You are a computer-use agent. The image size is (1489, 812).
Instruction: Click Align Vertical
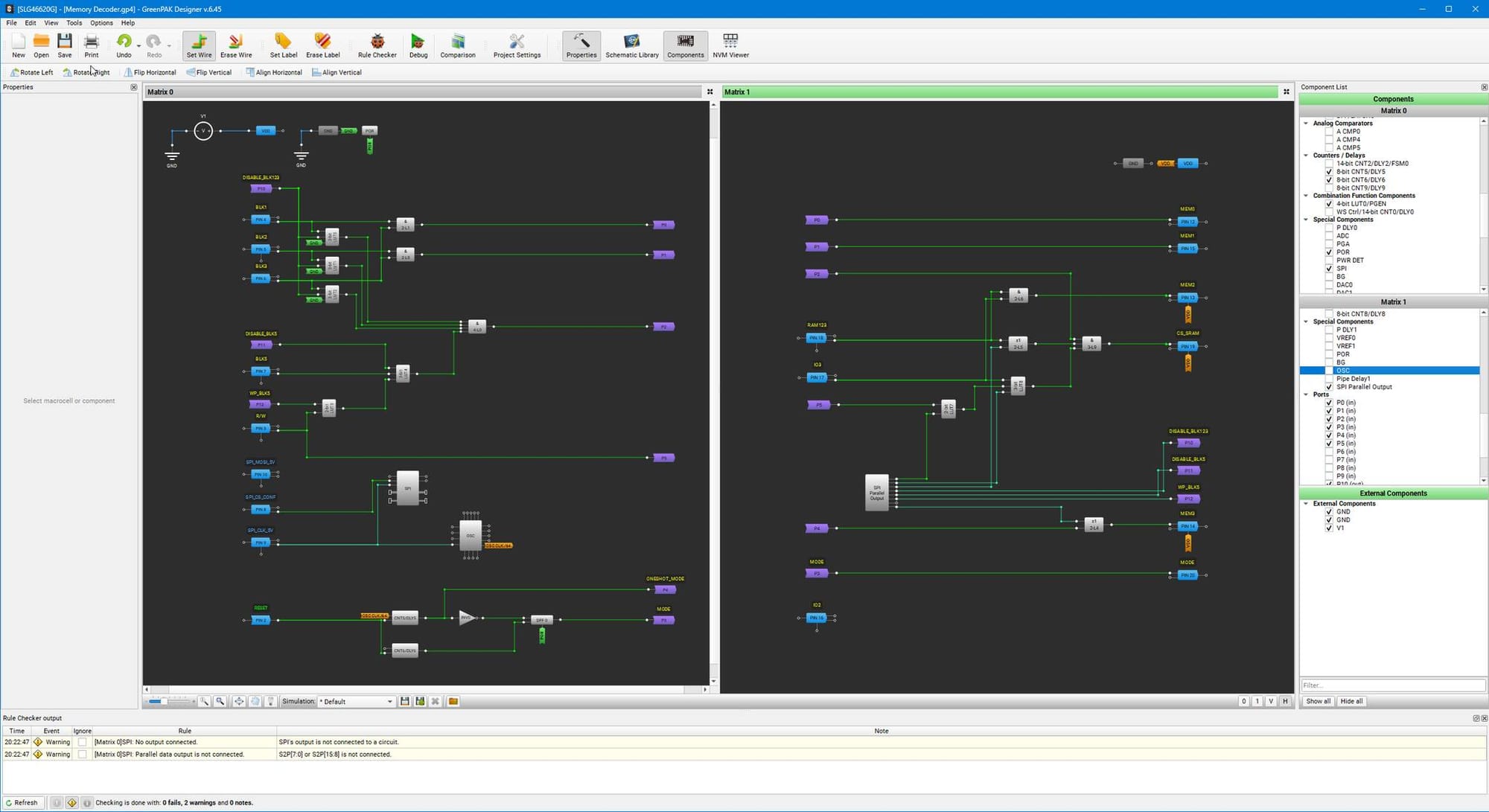(337, 72)
